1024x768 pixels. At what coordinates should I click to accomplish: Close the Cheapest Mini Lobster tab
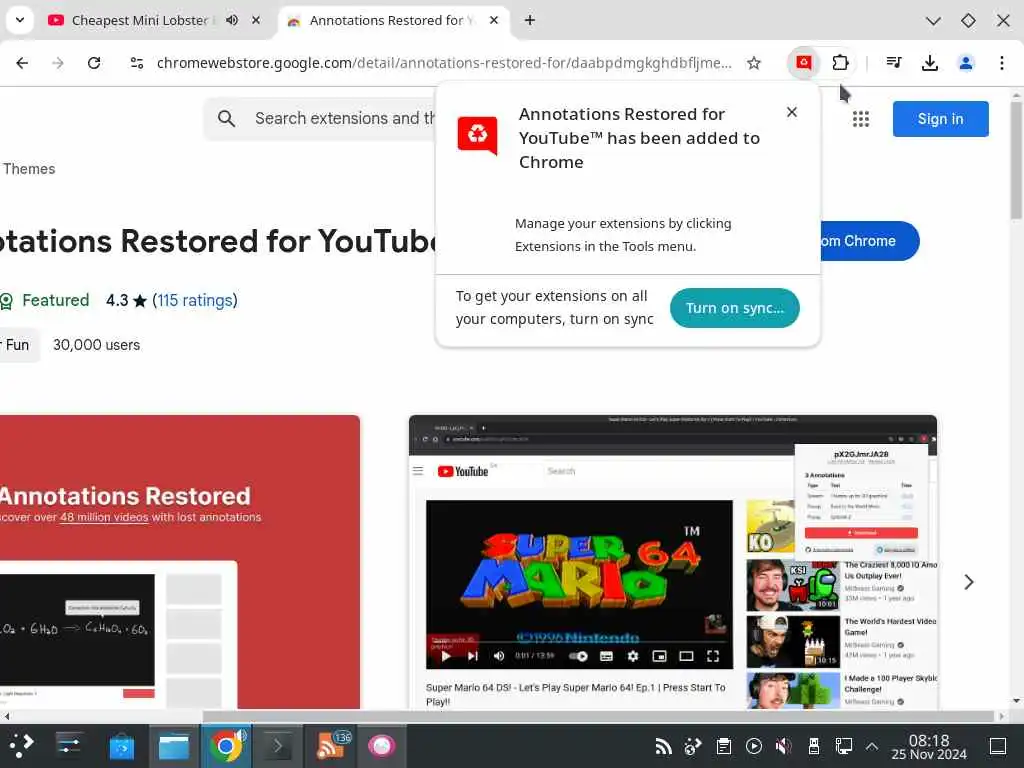(x=256, y=20)
